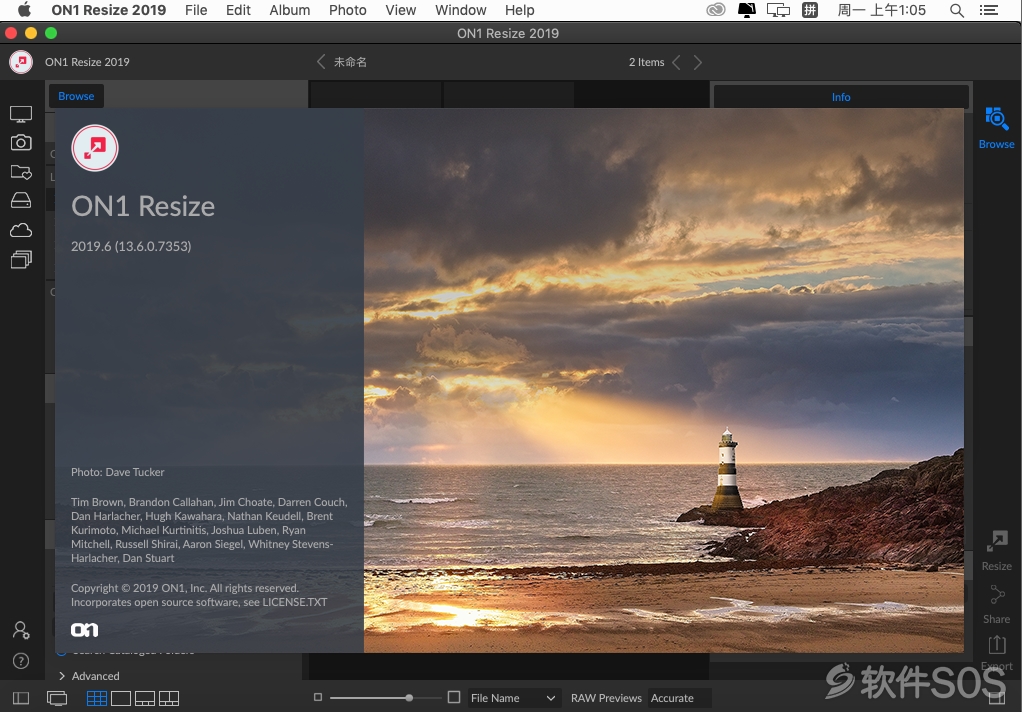Click the Creative Cloud menu bar icon
The width and height of the screenshot is (1022, 712).
click(x=716, y=10)
